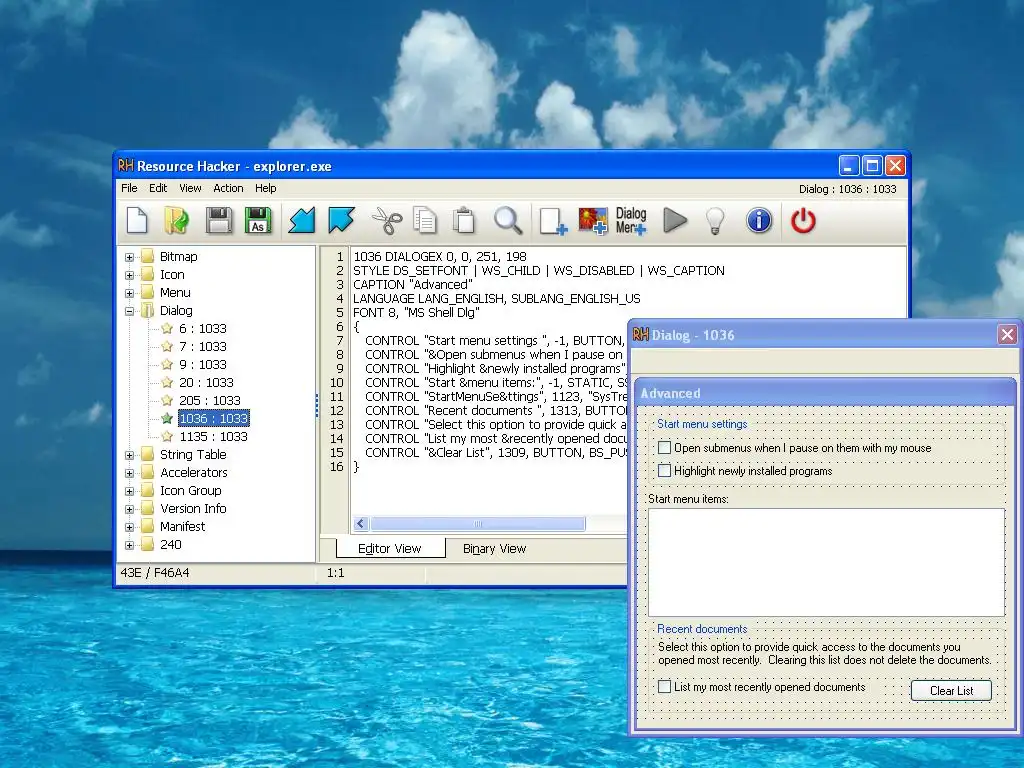Open the Help menu
Viewport: 1024px width, 768px height.
click(x=266, y=188)
